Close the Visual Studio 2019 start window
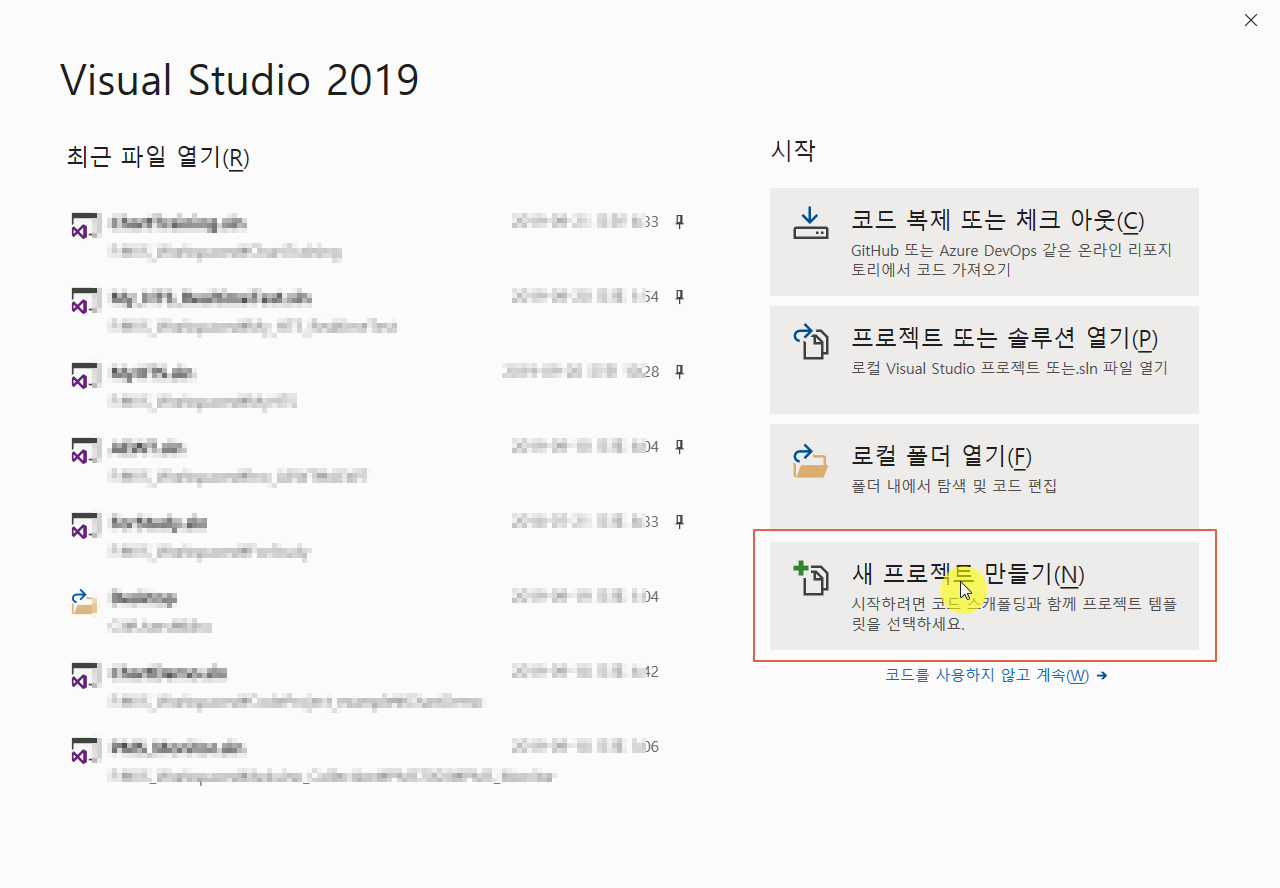Viewport: 1280px width, 888px height. pos(1251,20)
